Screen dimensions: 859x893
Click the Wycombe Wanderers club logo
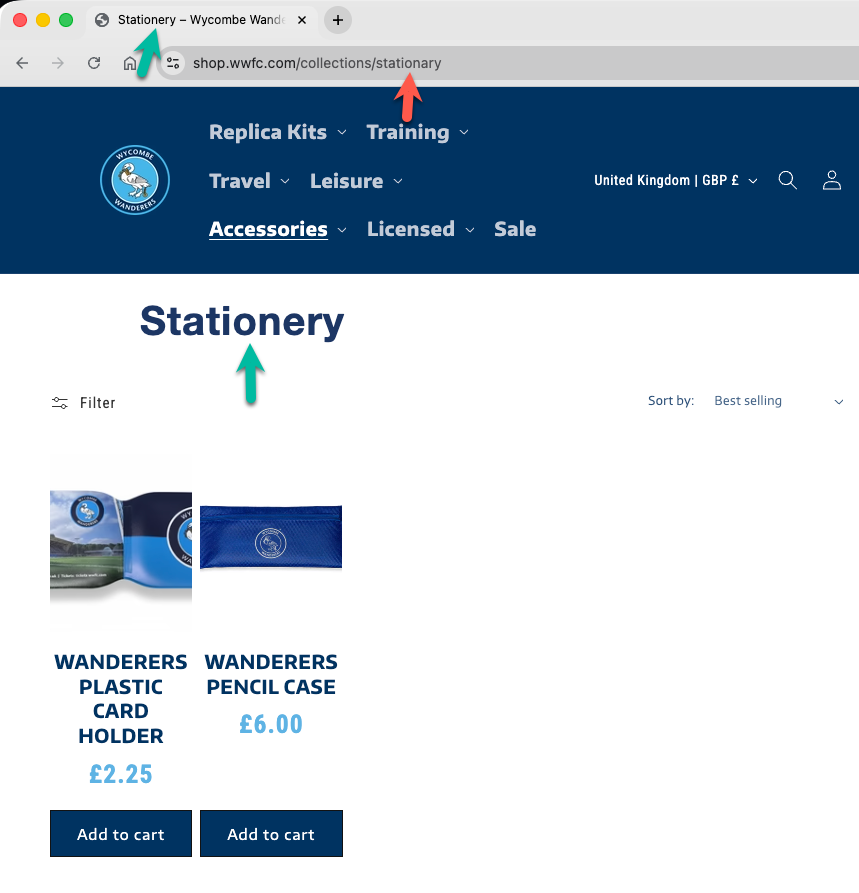[x=135, y=180]
